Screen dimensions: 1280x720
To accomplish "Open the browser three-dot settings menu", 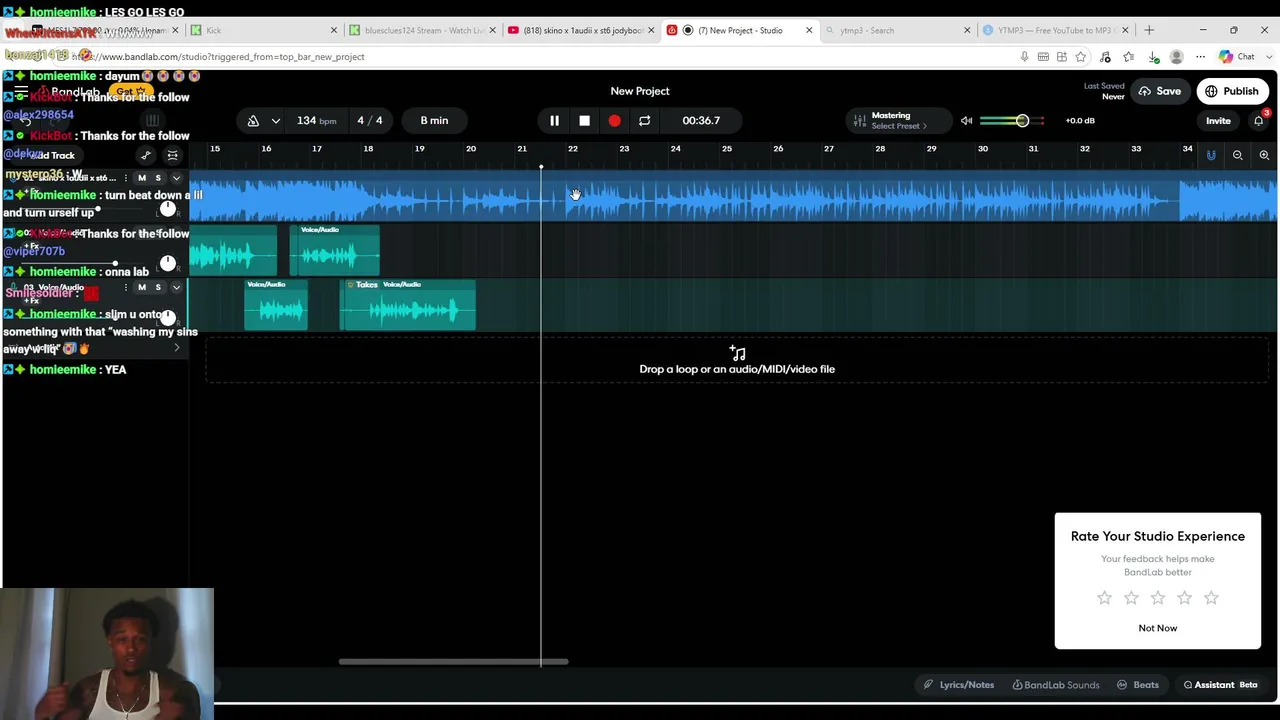I will (1200, 57).
